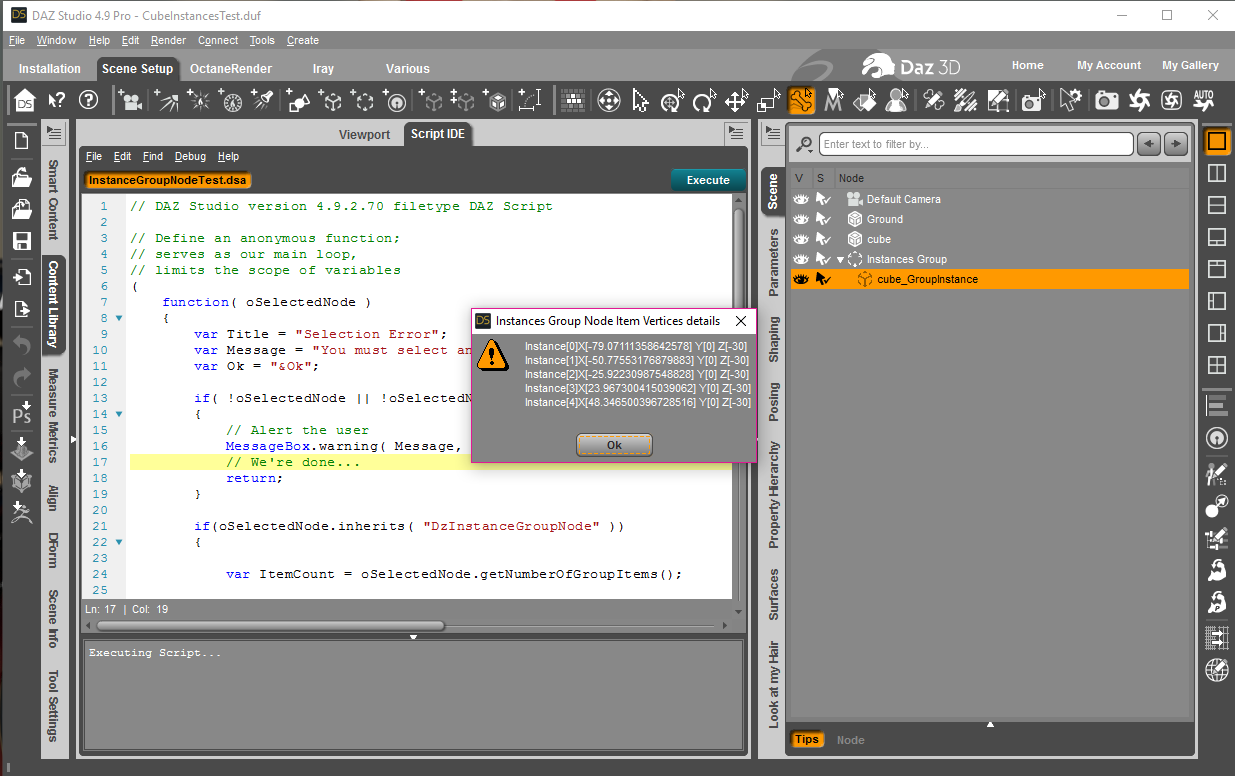The image size is (1235, 776).
Task: Select the single-pane viewport layout icon
Action: pos(1217,142)
